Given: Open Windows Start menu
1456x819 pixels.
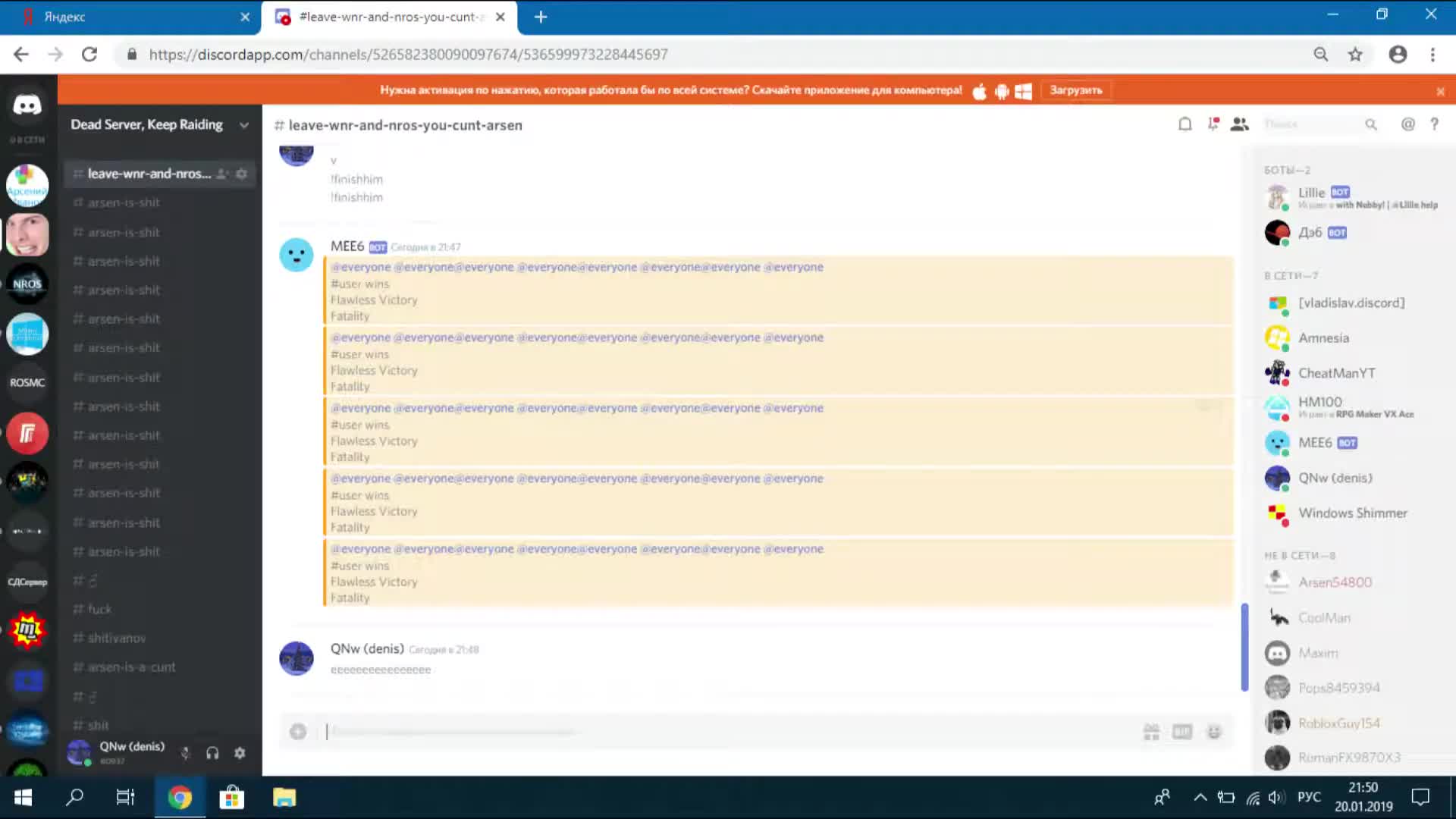Looking at the screenshot, I should [23, 797].
